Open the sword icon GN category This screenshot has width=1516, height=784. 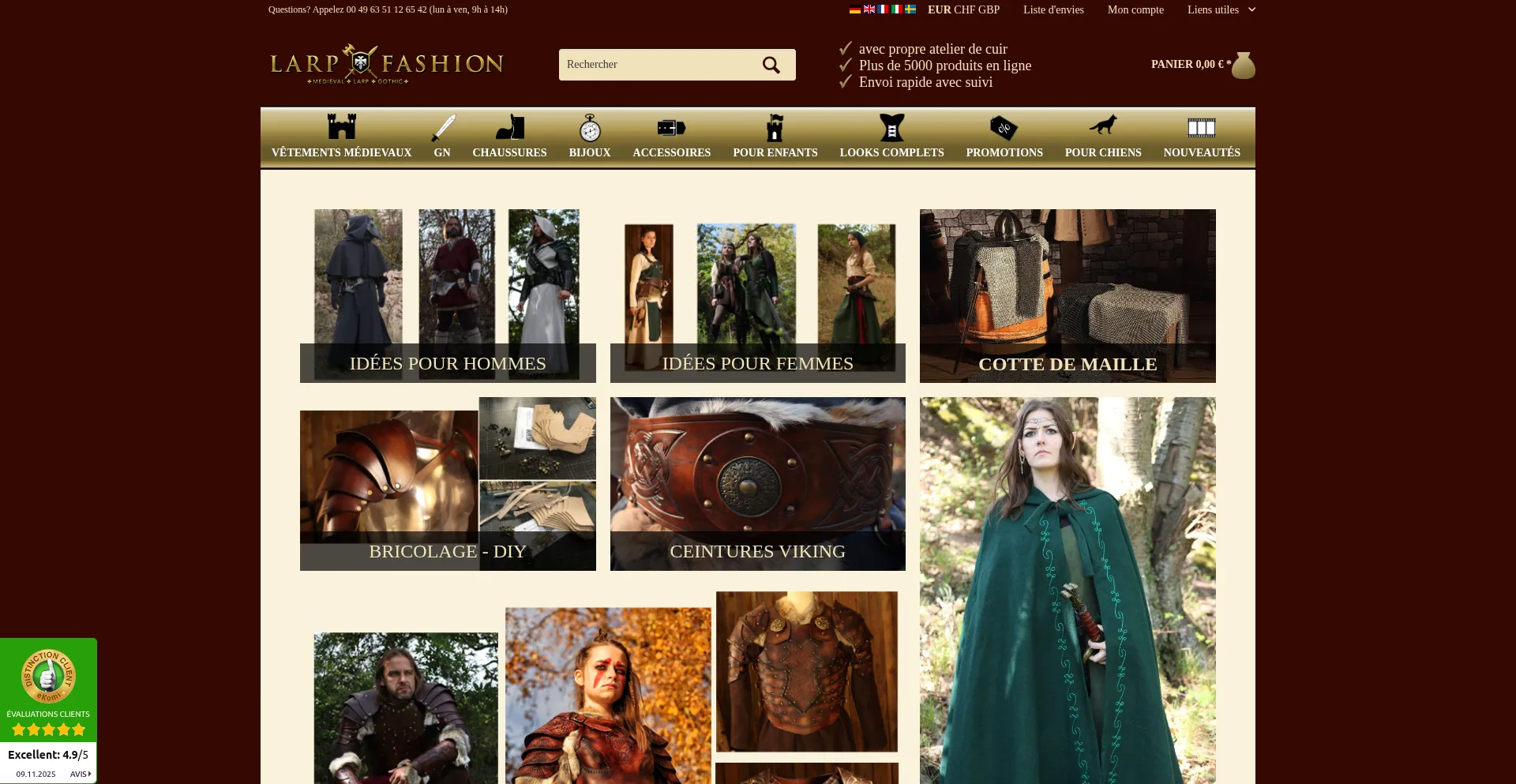[442, 127]
